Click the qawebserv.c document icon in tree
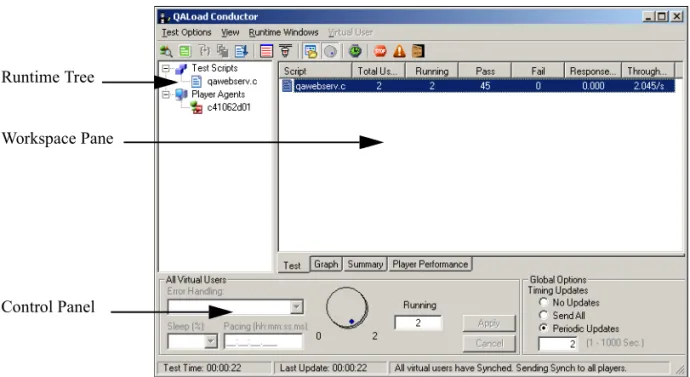The image size is (690, 377). click(x=196, y=81)
